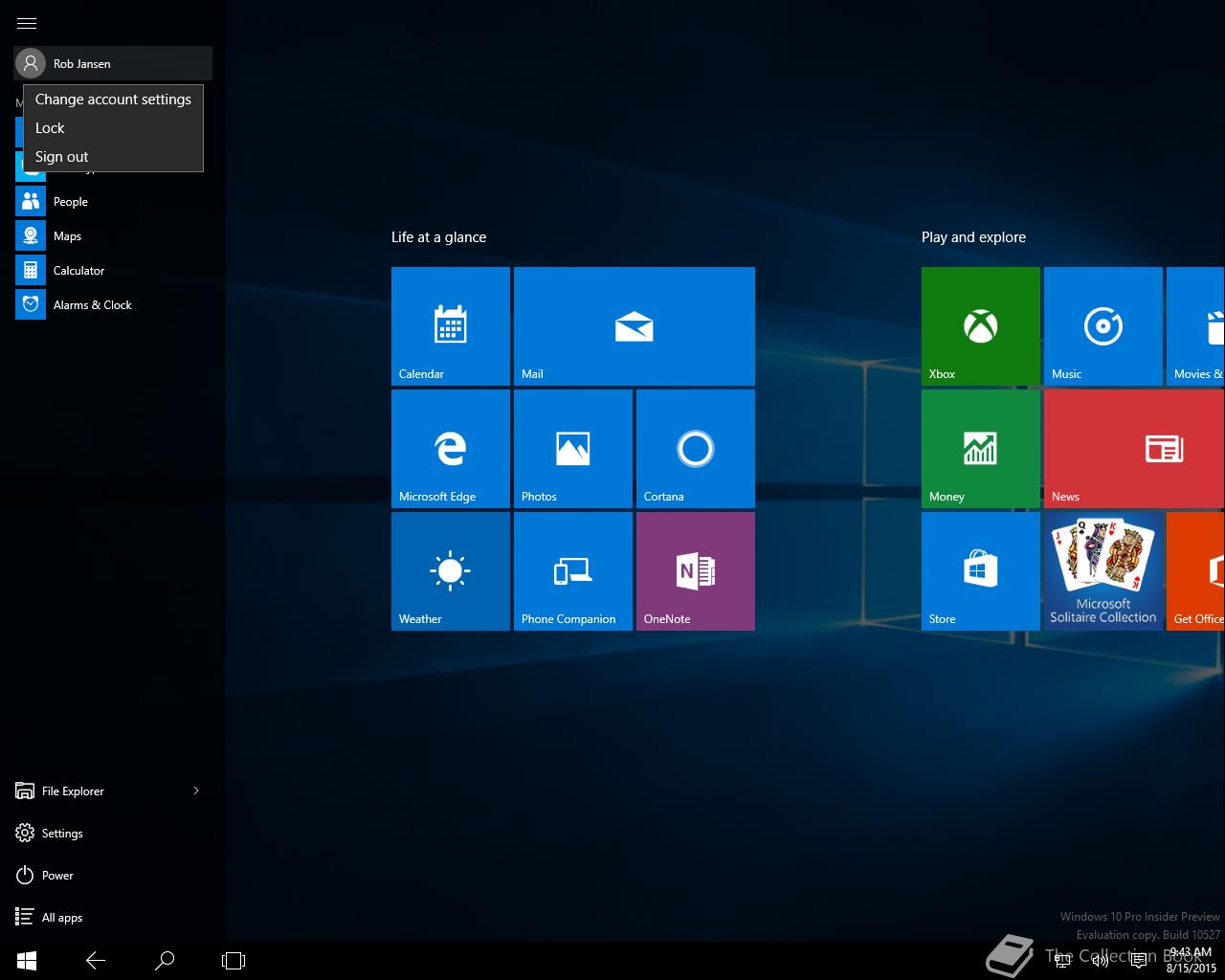This screenshot has height=980, width=1225.
Task: Open the Weather tile
Action: click(x=450, y=571)
